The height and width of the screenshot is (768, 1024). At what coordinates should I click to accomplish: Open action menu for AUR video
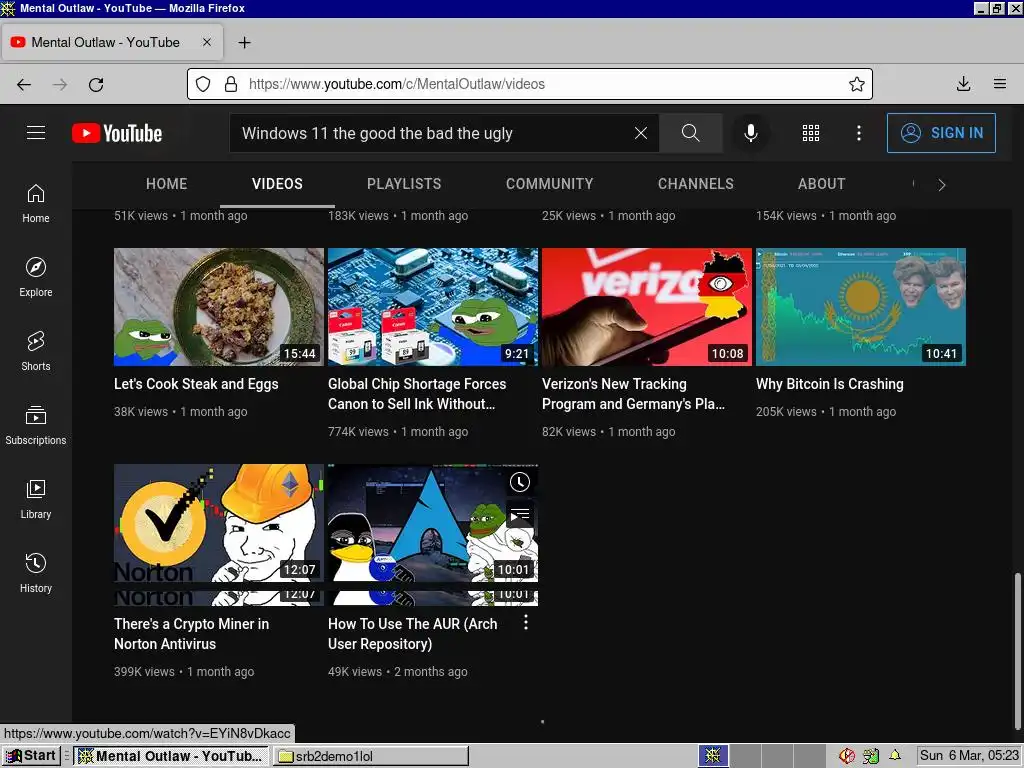point(526,622)
